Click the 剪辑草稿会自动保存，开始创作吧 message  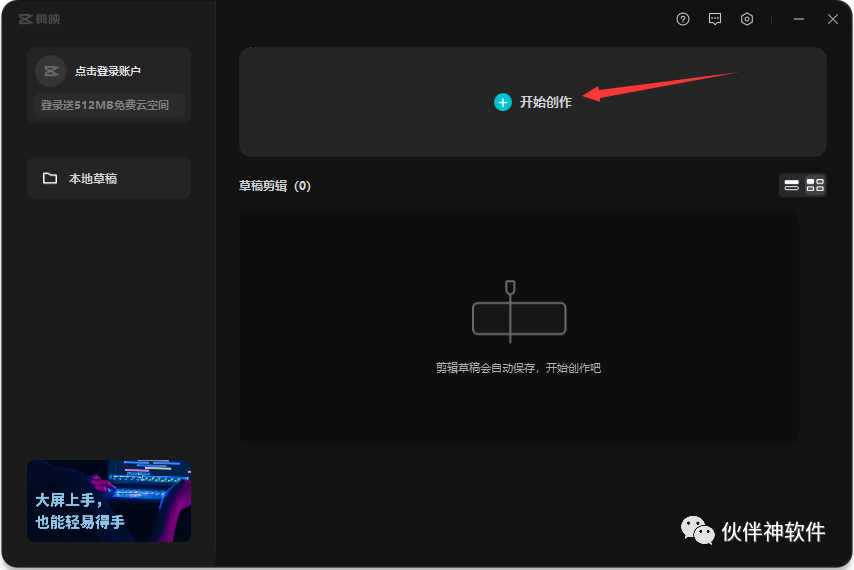coord(518,368)
